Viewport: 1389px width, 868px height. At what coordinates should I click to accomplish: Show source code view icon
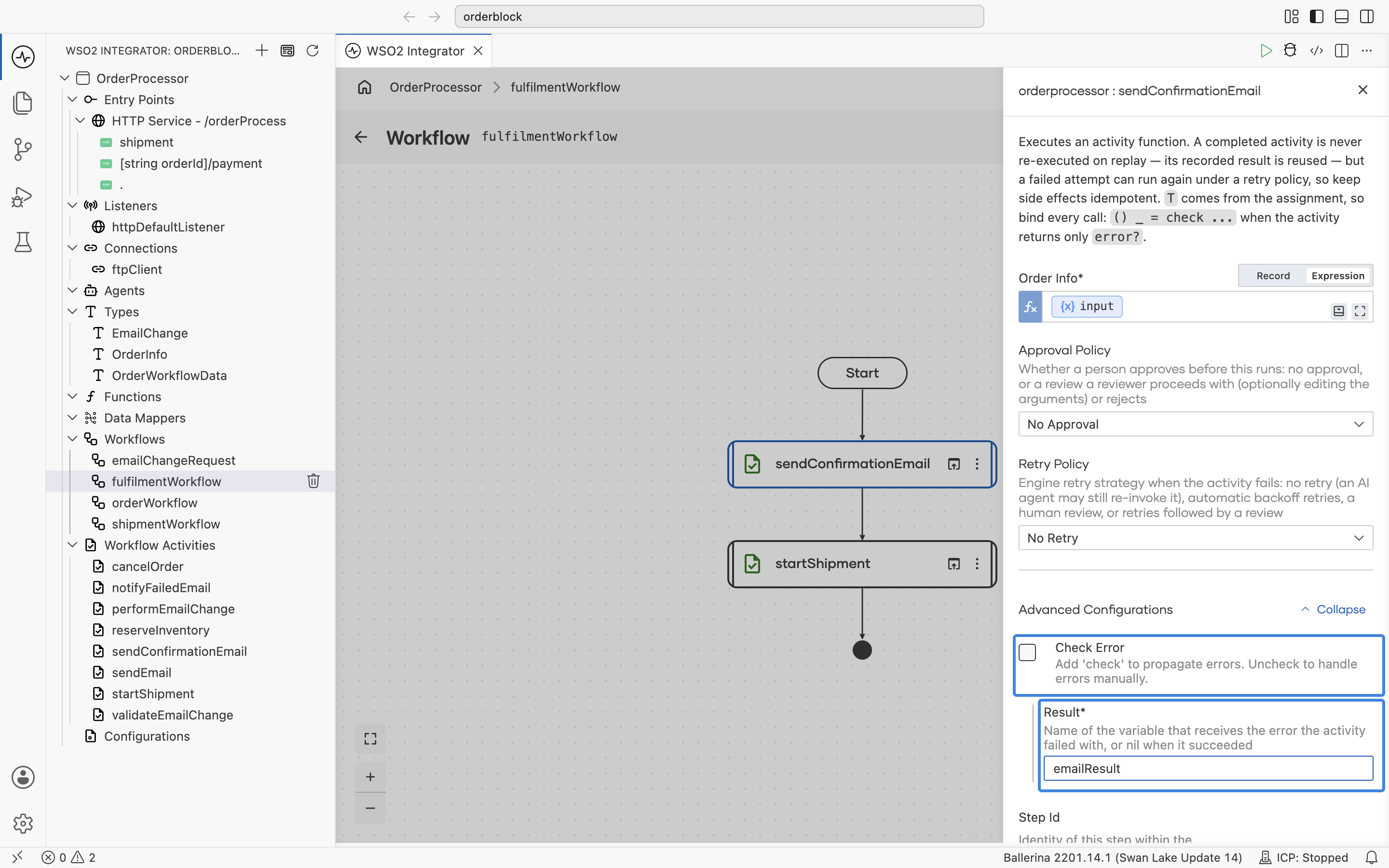click(x=1317, y=51)
